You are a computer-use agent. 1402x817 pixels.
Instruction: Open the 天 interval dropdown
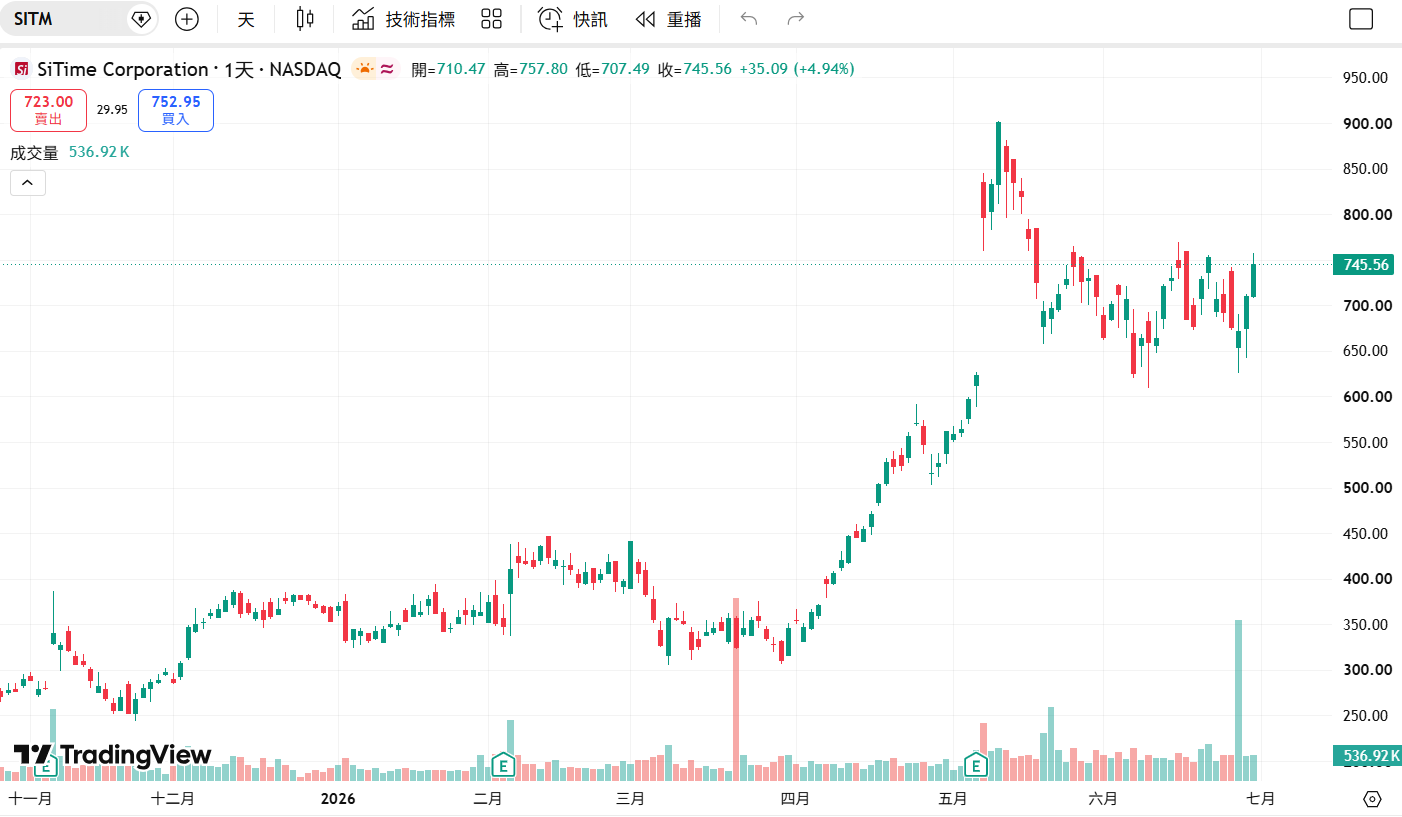coord(246,19)
